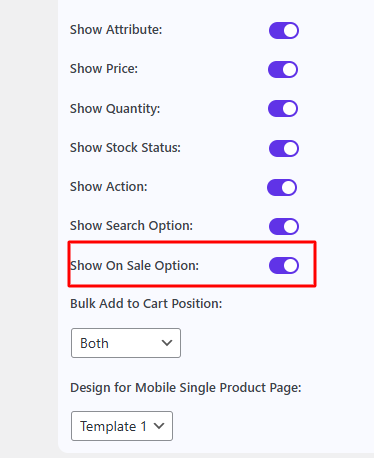Switch off Show Stock Status toggle
The image size is (374, 458).
284,148
